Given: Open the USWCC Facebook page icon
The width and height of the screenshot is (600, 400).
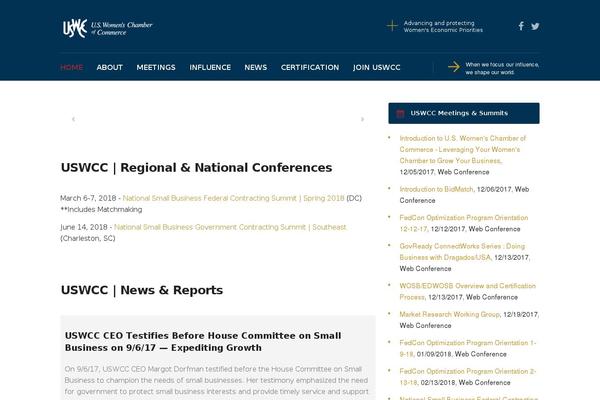Looking at the screenshot, I should 521,26.
